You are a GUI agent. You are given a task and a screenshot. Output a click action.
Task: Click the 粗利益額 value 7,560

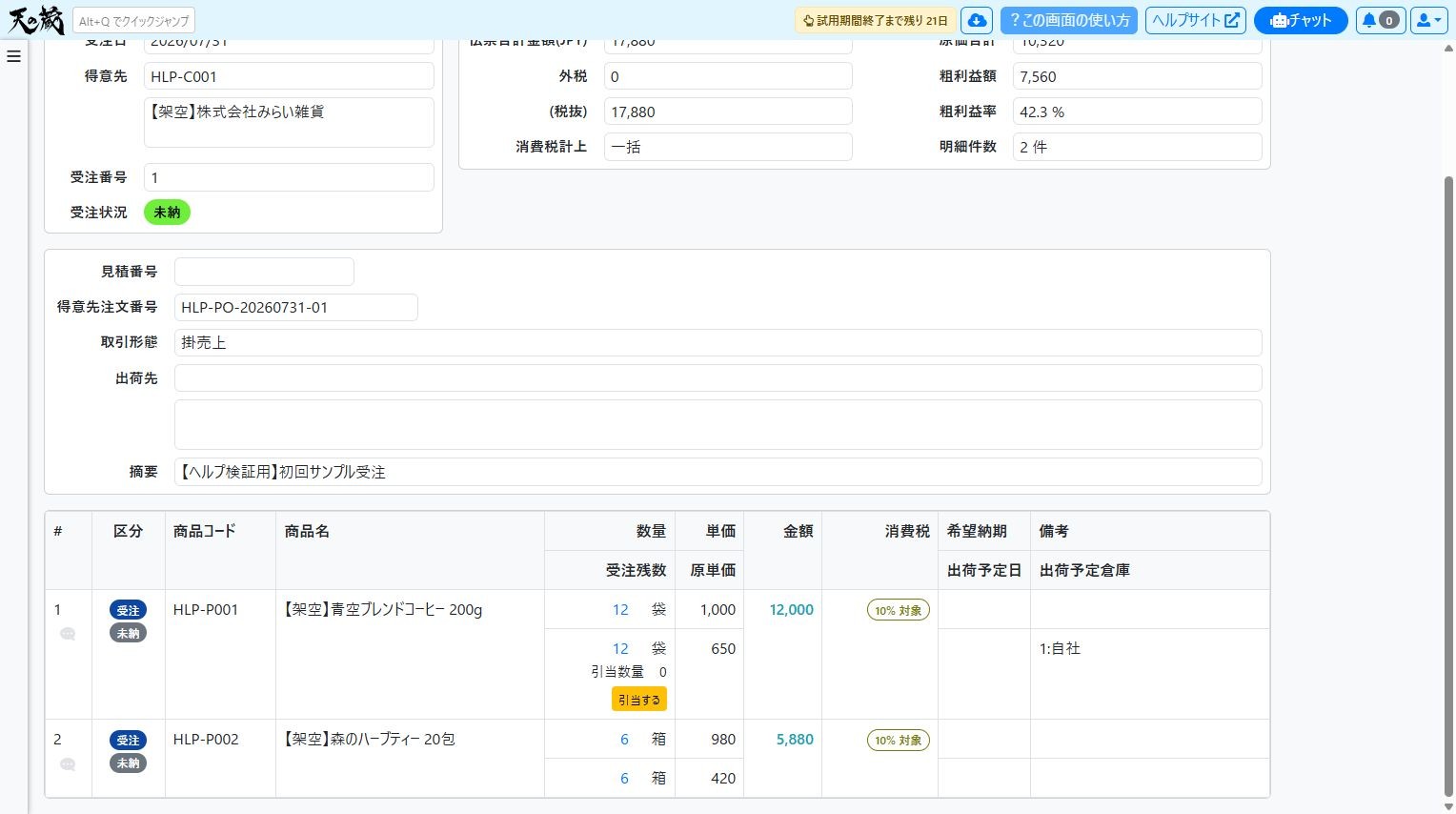(1137, 76)
